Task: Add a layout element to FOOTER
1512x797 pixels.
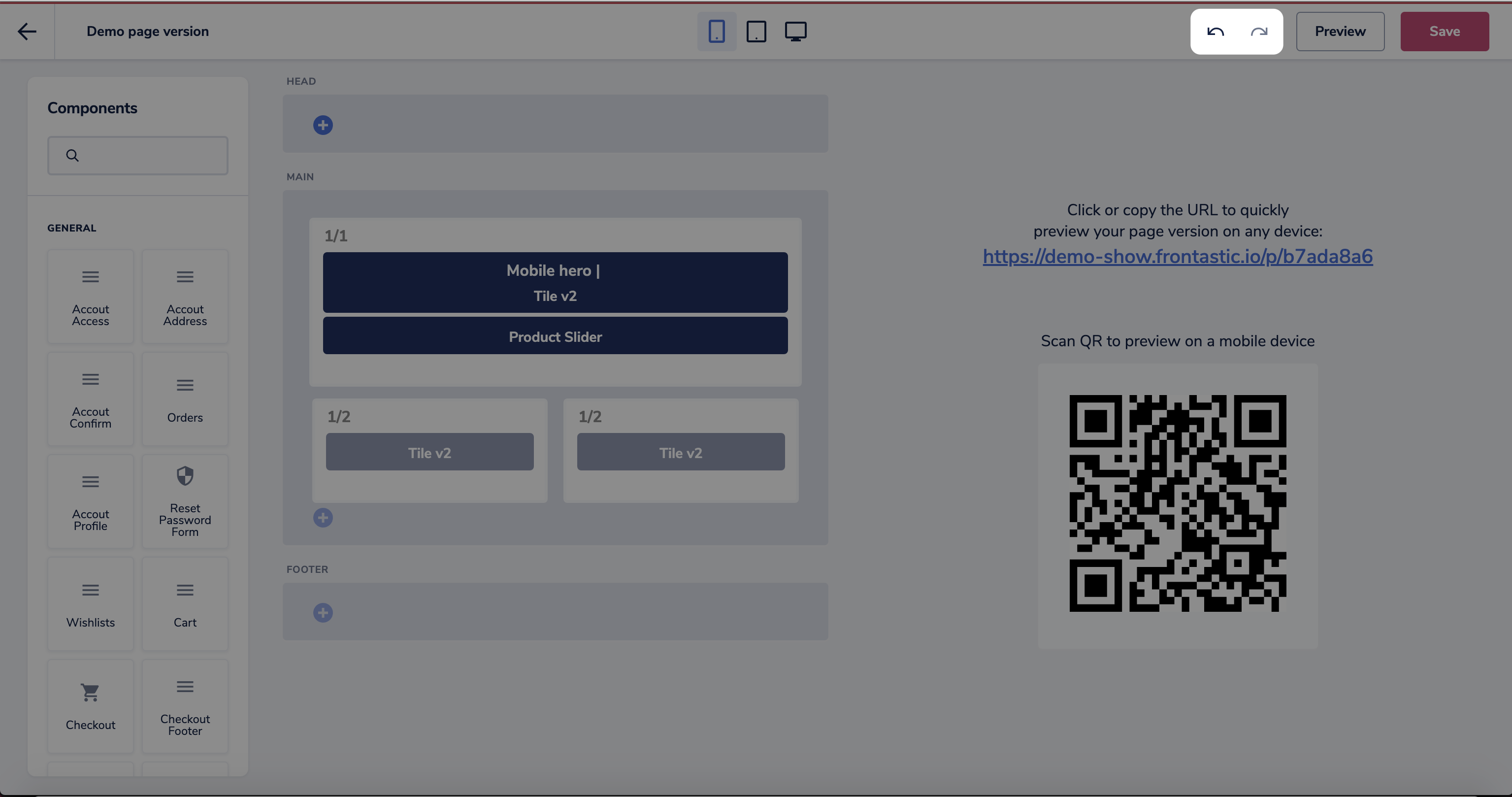Action: (323, 613)
